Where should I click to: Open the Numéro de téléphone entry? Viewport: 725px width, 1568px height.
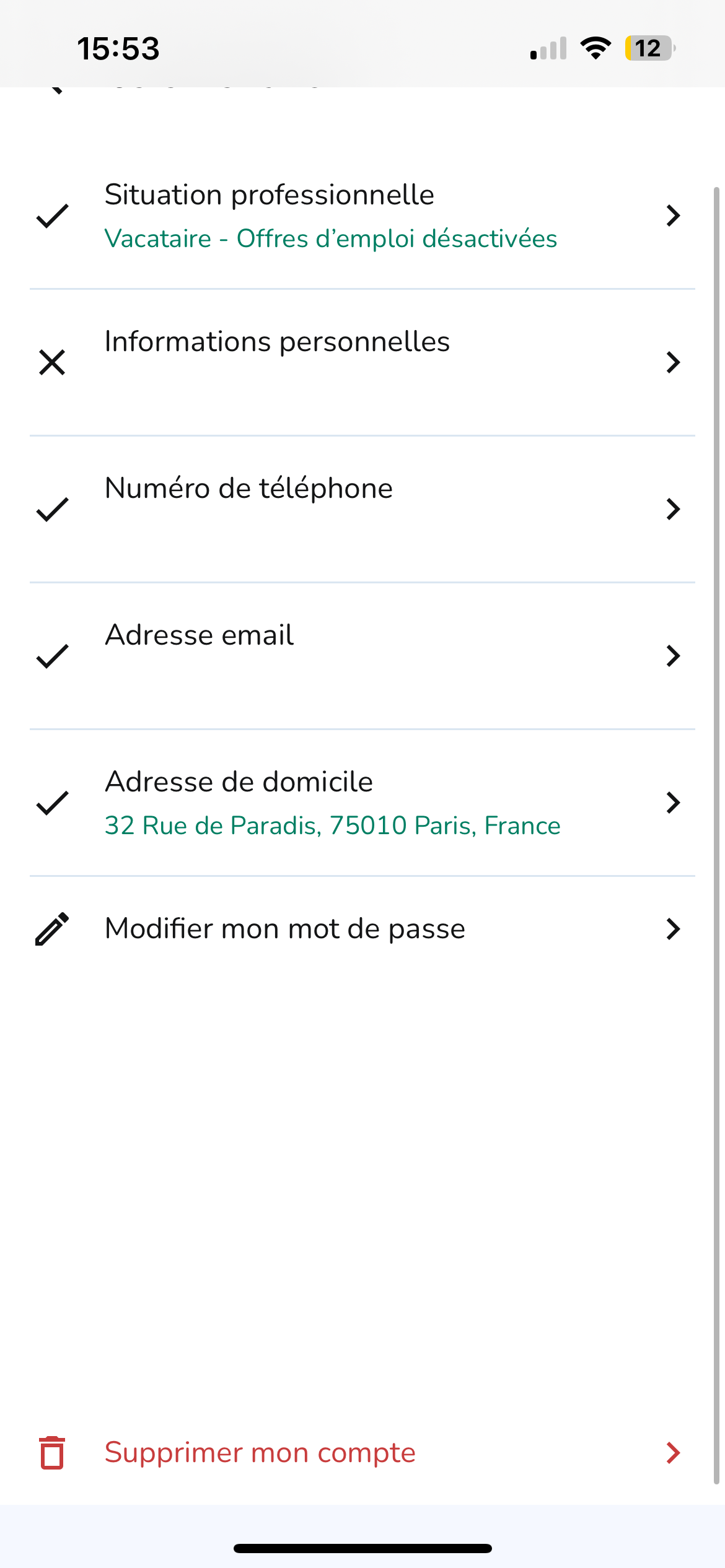click(248, 489)
